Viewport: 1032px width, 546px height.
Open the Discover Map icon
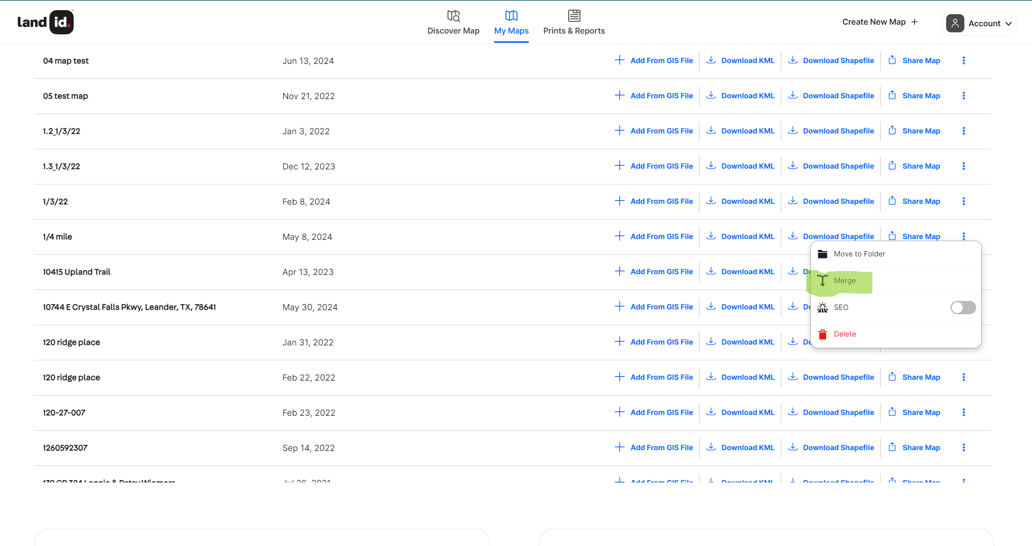453,16
